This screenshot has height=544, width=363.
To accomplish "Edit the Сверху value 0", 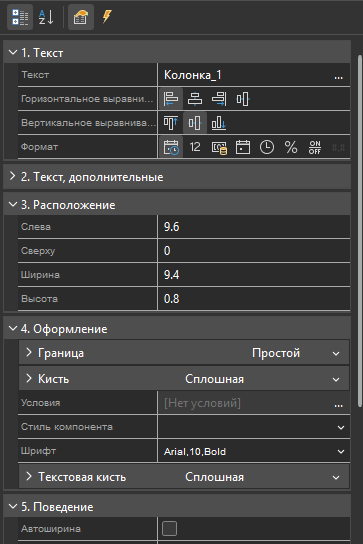I will tap(254, 251).
